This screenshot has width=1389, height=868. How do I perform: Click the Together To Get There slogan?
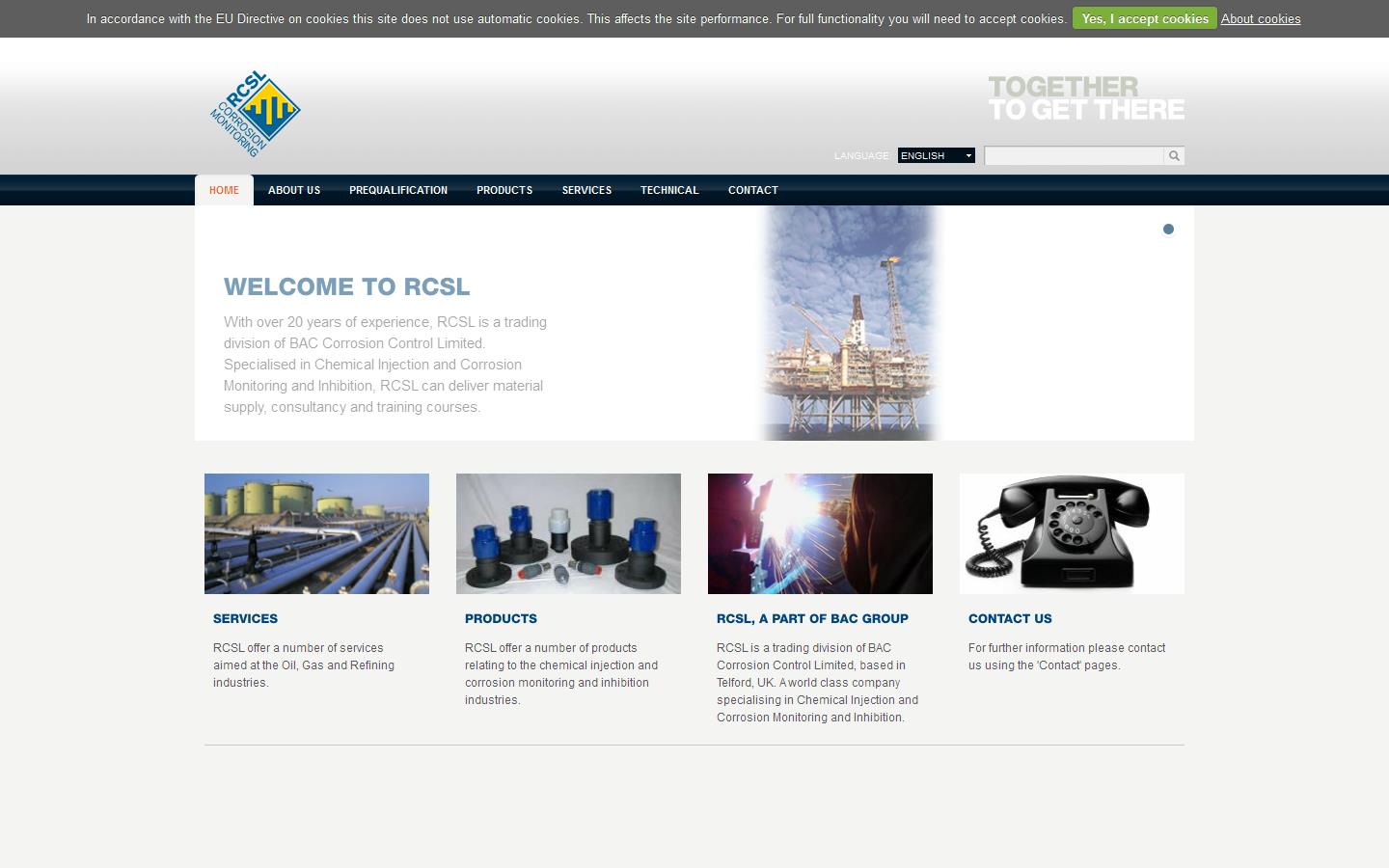coord(1086,98)
